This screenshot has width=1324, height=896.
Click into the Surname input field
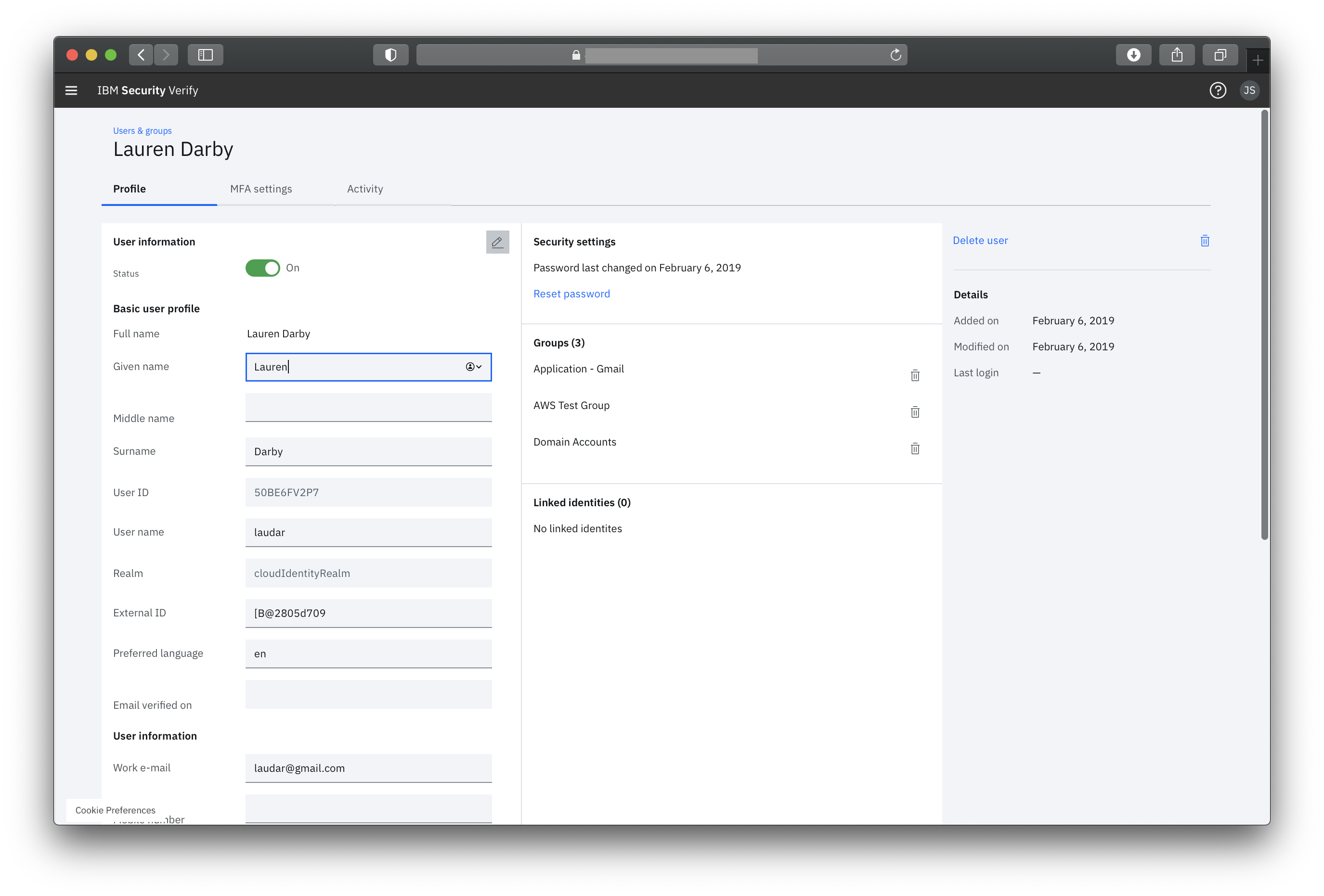click(368, 451)
